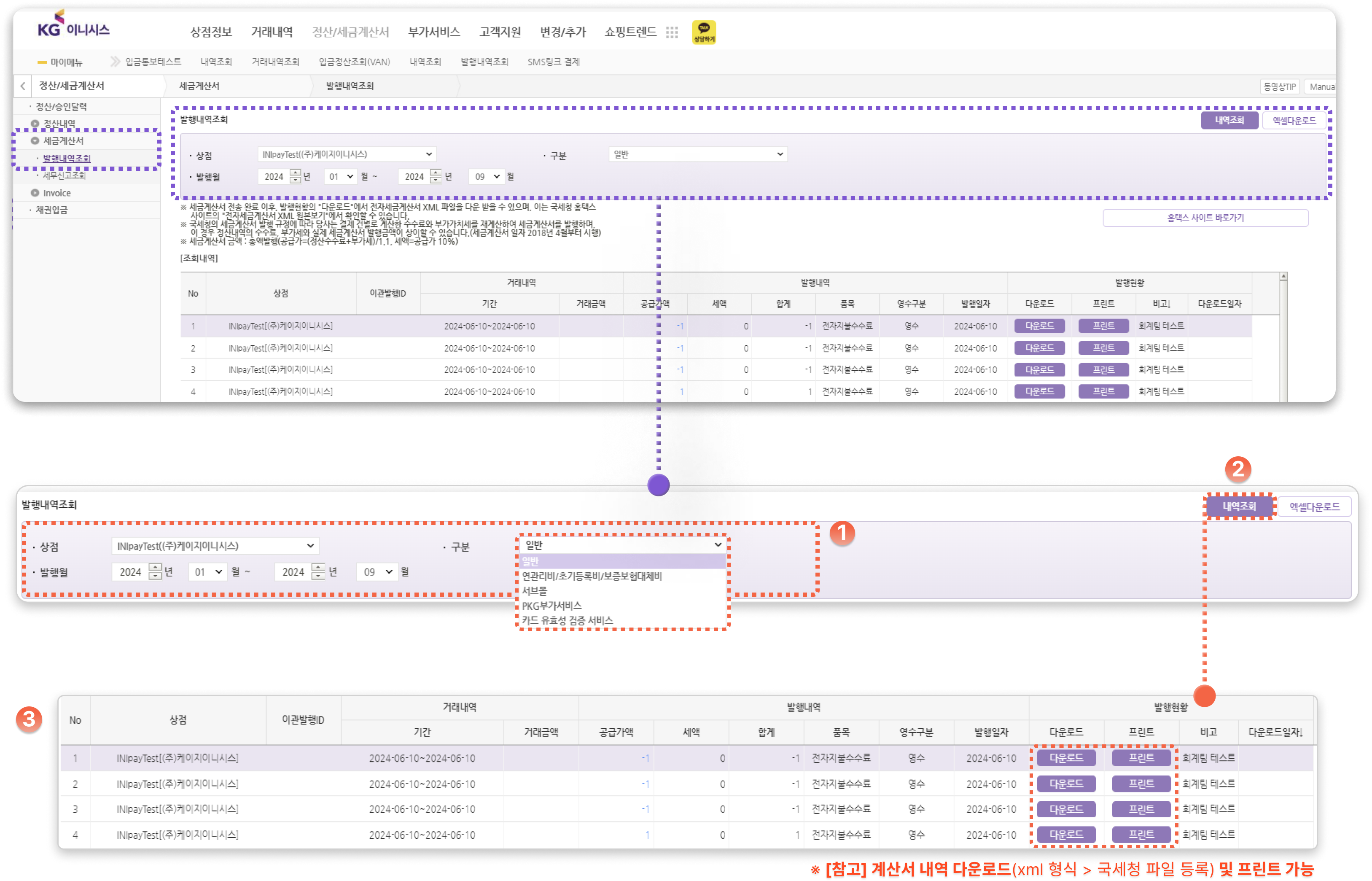Open the all-menu grid icon
This screenshot has height=881, width=1372.
[671, 32]
